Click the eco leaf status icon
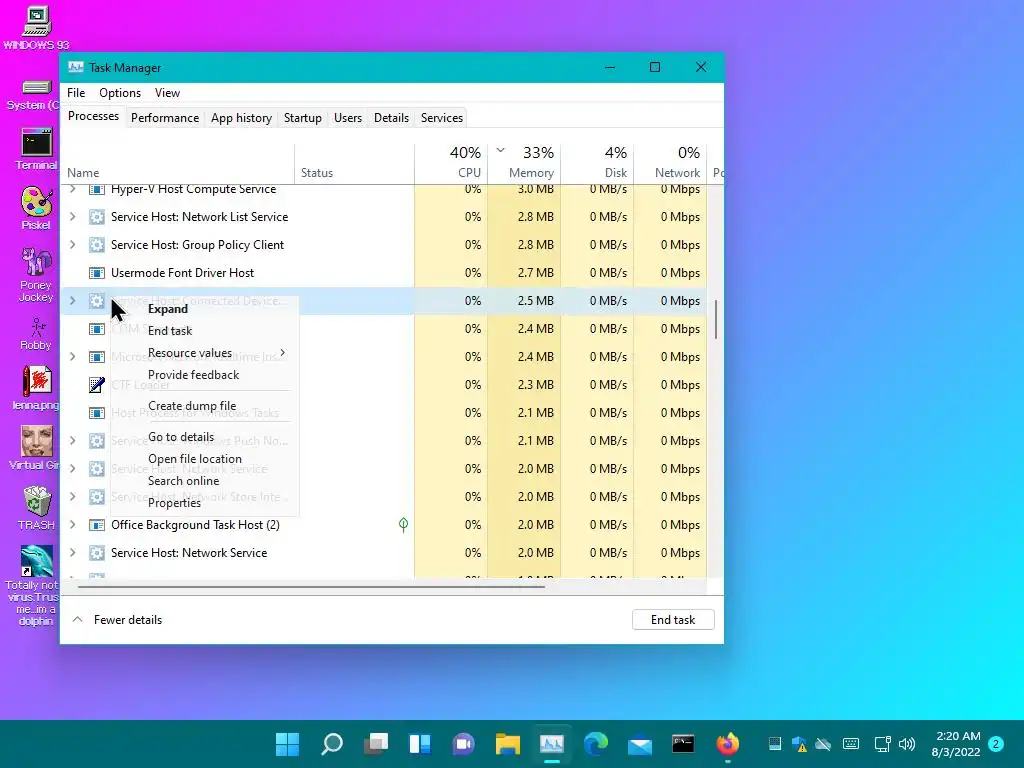 pos(404,524)
